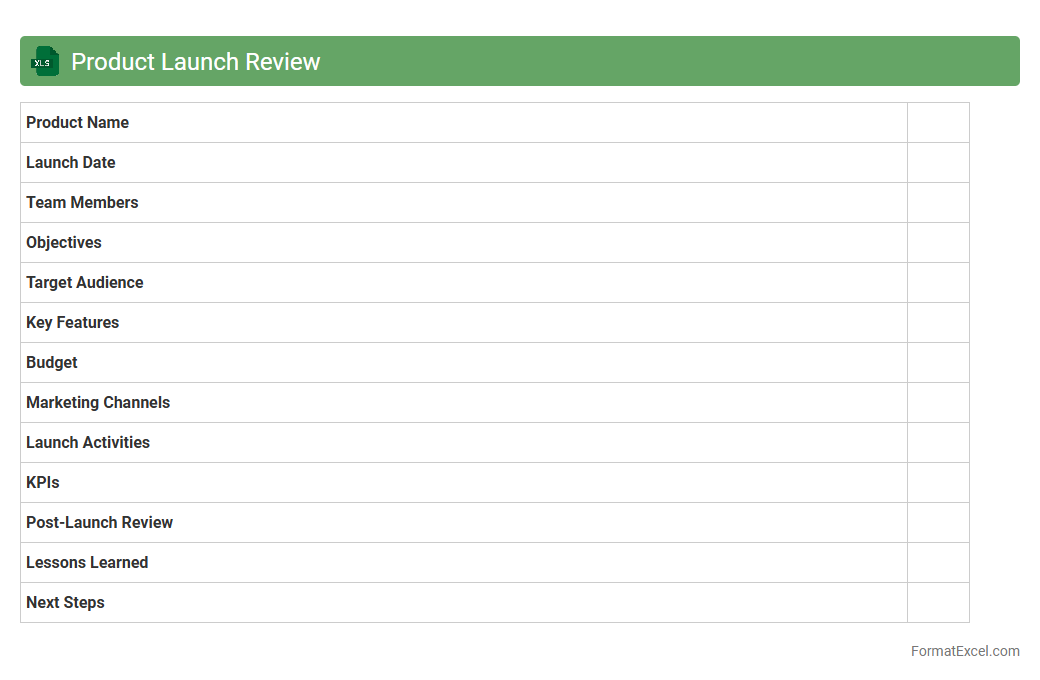The height and width of the screenshot is (680, 1040).
Task: Click the blank cell next to Budget
Action: coord(938,363)
